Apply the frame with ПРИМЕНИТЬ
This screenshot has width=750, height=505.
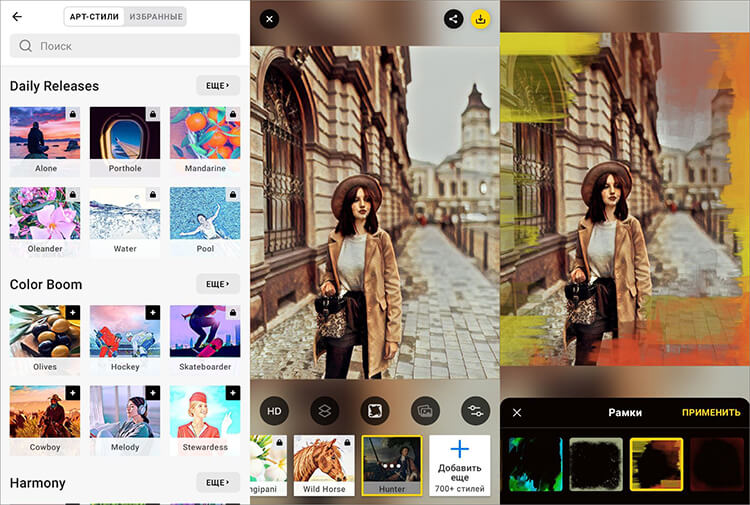[711, 412]
